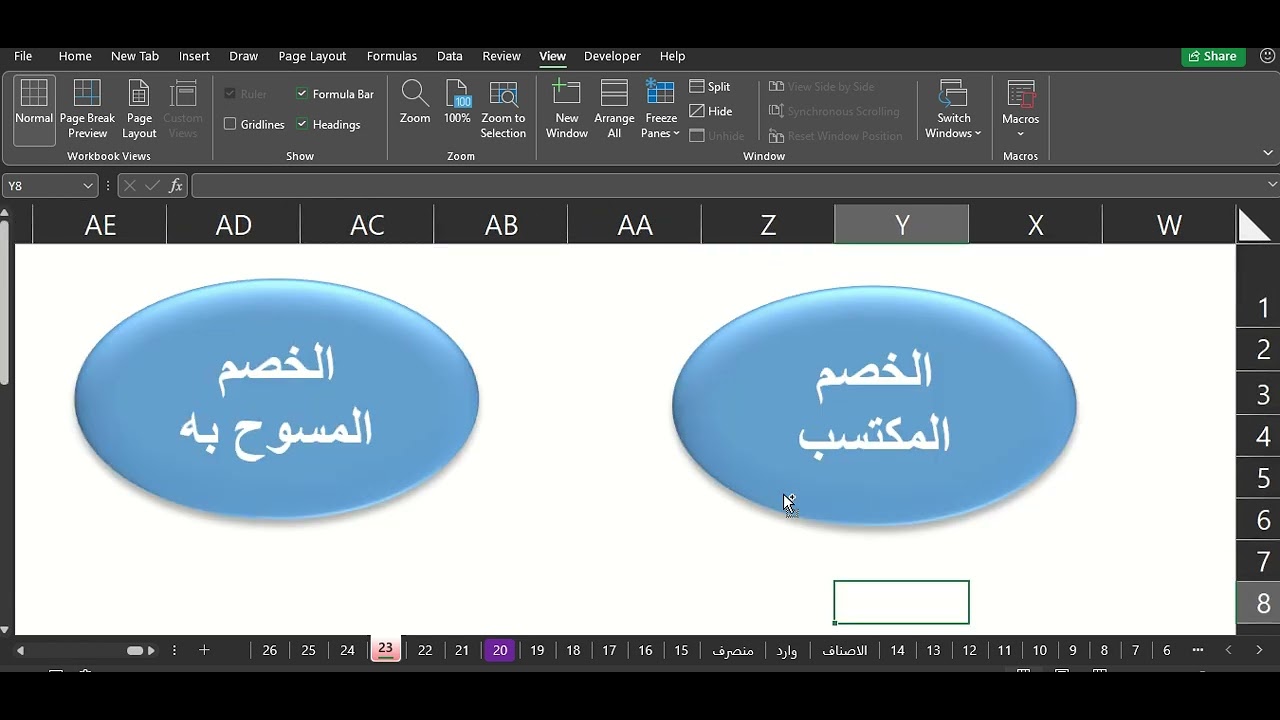Open the Review tab
1280x720 pixels.
pos(501,56)
